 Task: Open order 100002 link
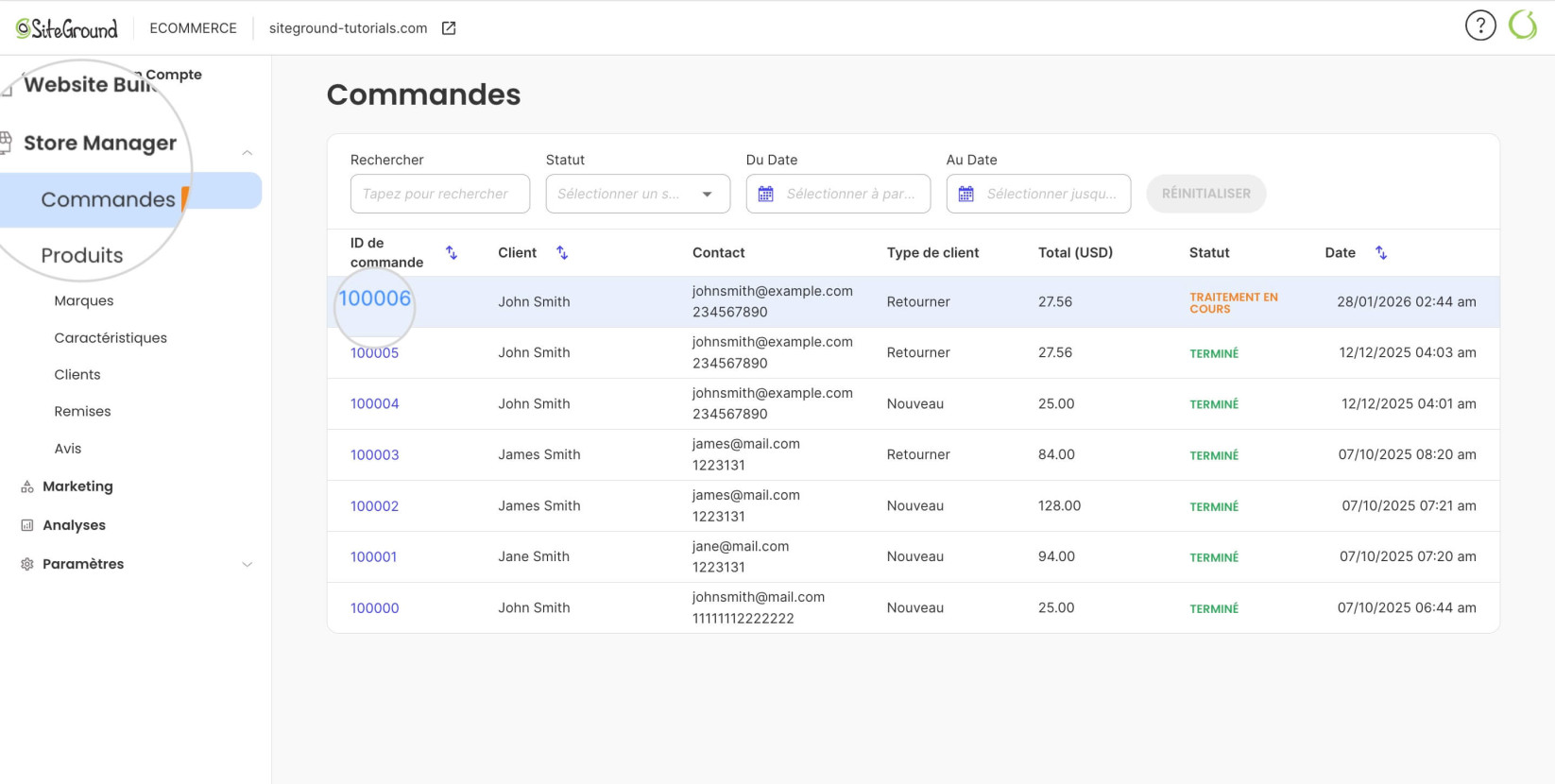(375, 505)
